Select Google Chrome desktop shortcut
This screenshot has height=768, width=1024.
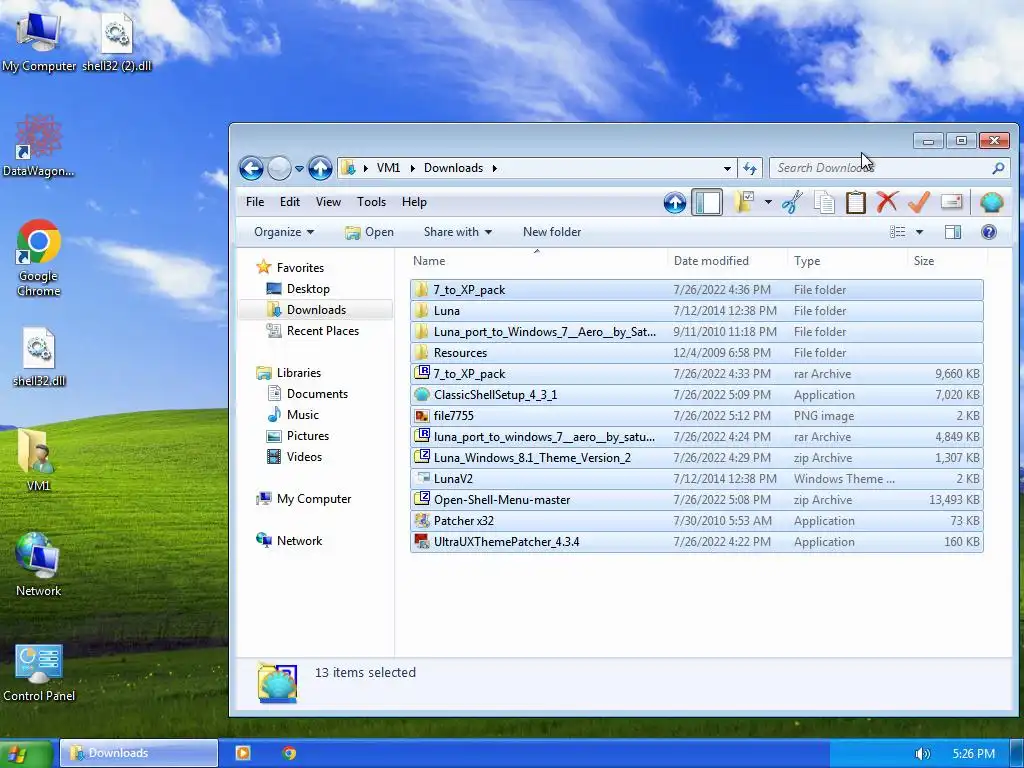point(39,259)
